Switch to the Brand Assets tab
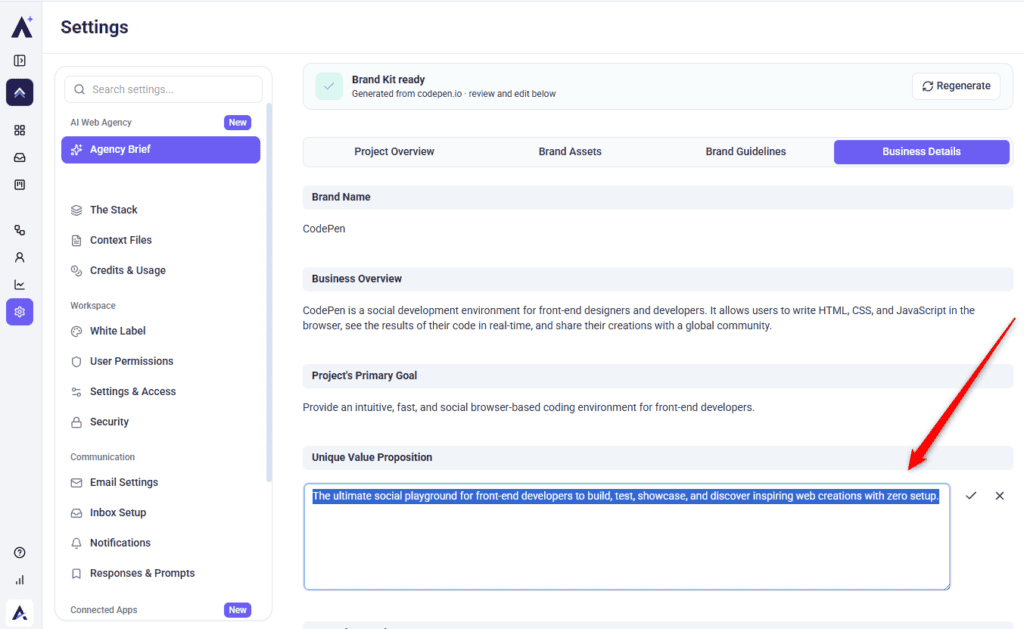 pyautogui.click(x=570, y=152)
